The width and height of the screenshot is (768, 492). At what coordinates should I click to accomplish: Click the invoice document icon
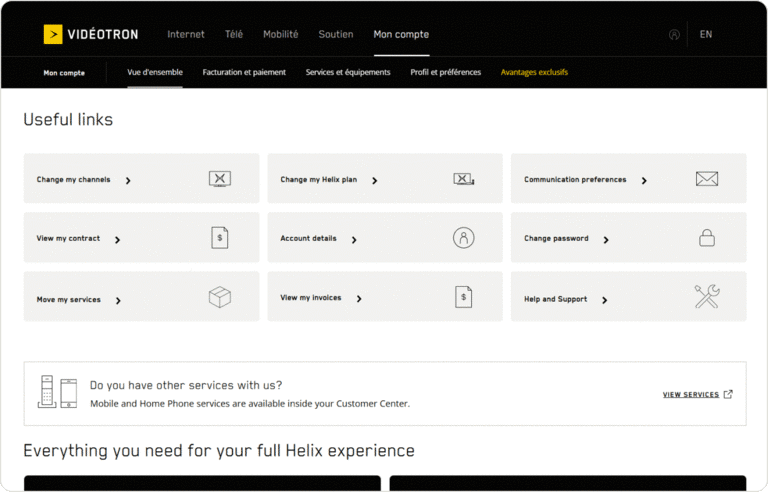pyautogui.click(x=463, y=297)
